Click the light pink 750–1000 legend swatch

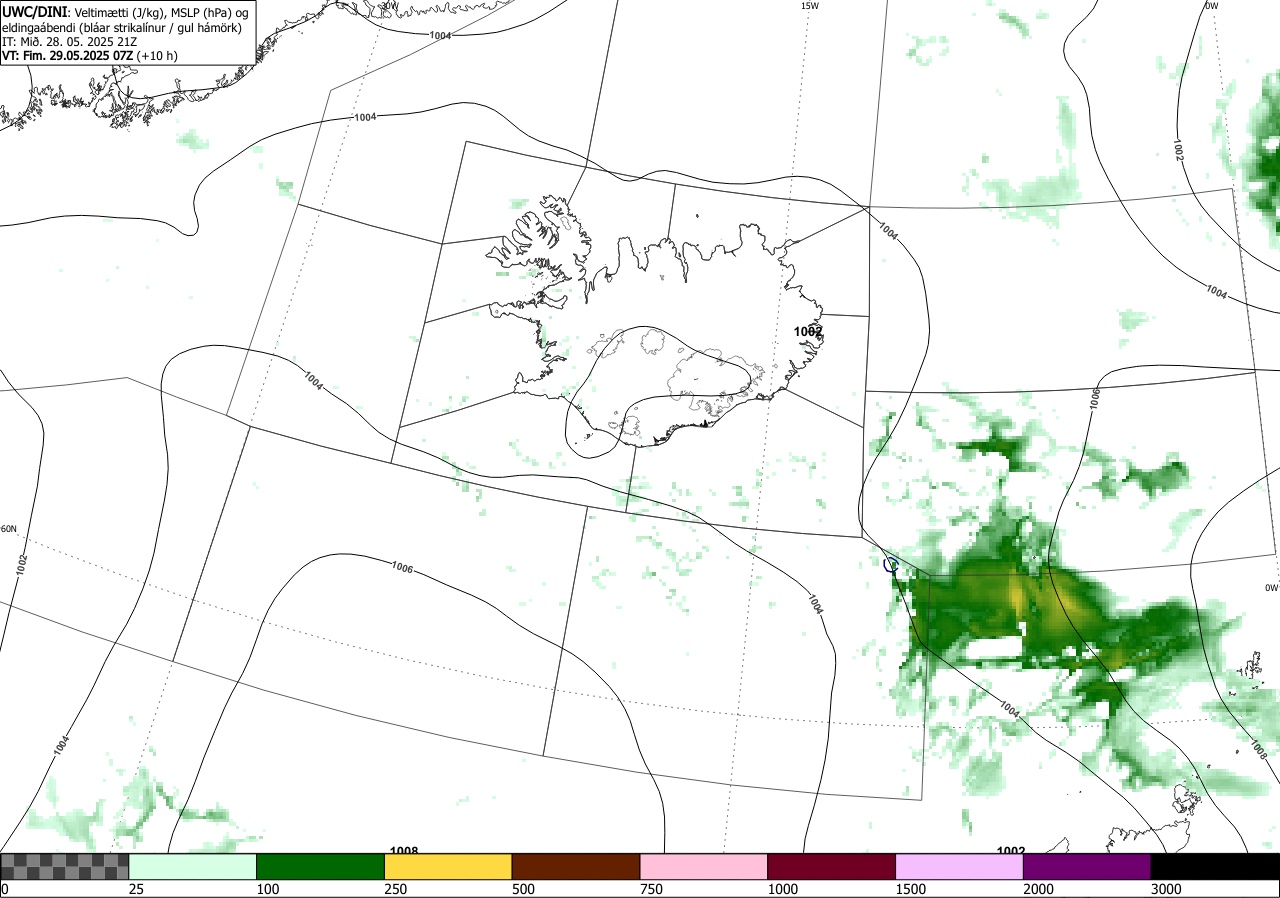click(x=704, y=866)
